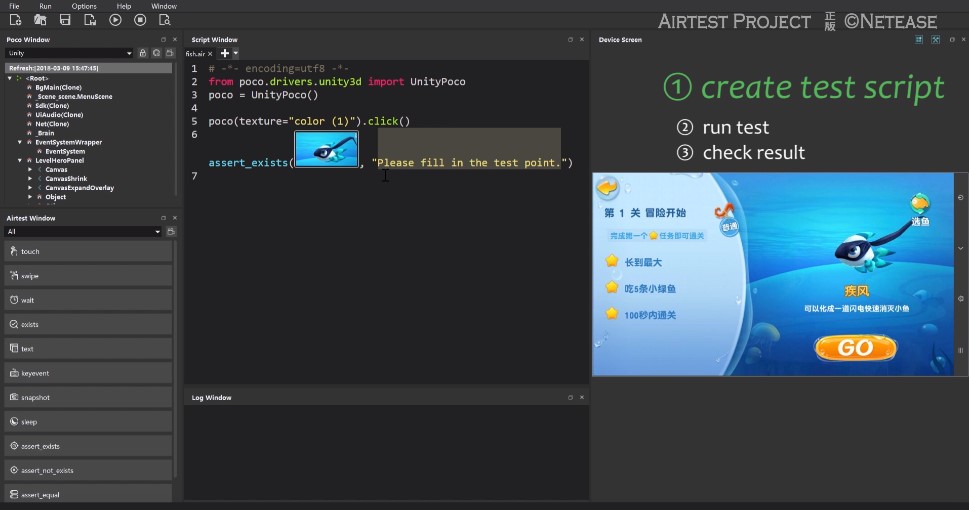969x510 pixels.
Task: Select UIAudio(Clone) tree item
Action: [59, 115]
